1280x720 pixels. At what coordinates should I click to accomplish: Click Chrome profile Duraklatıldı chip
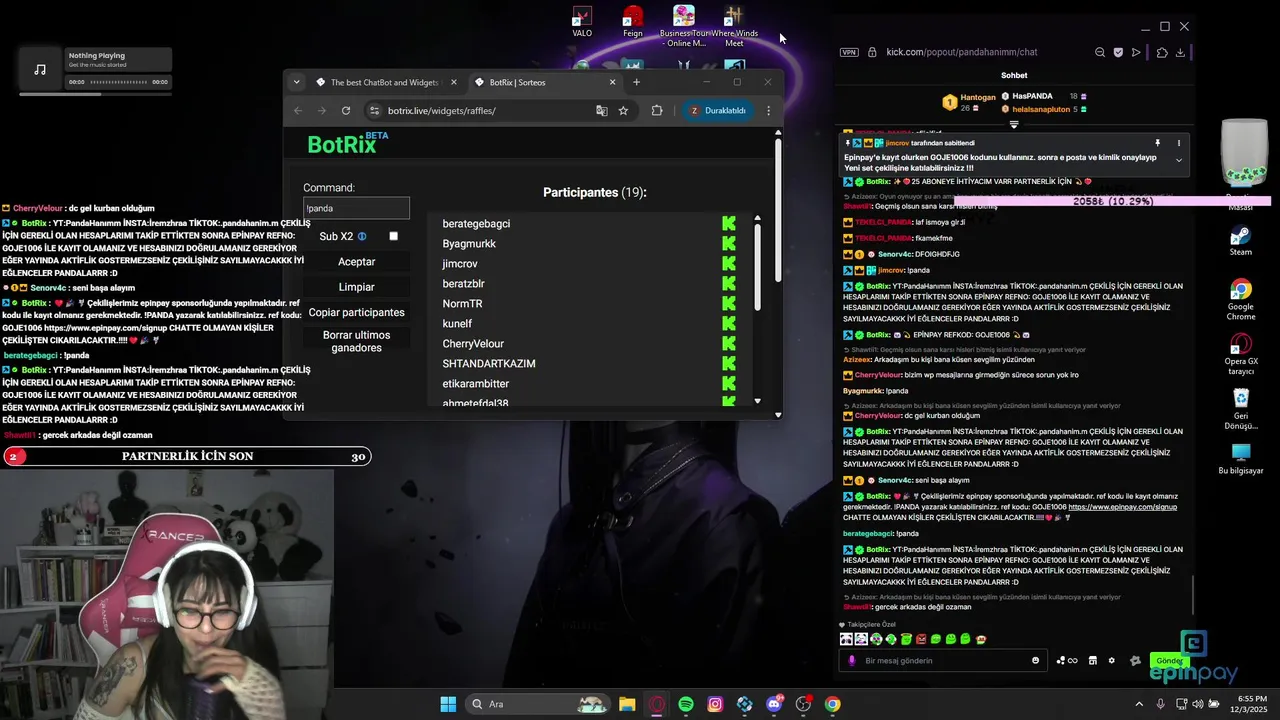pyautogui.click(x=717, y=111)
